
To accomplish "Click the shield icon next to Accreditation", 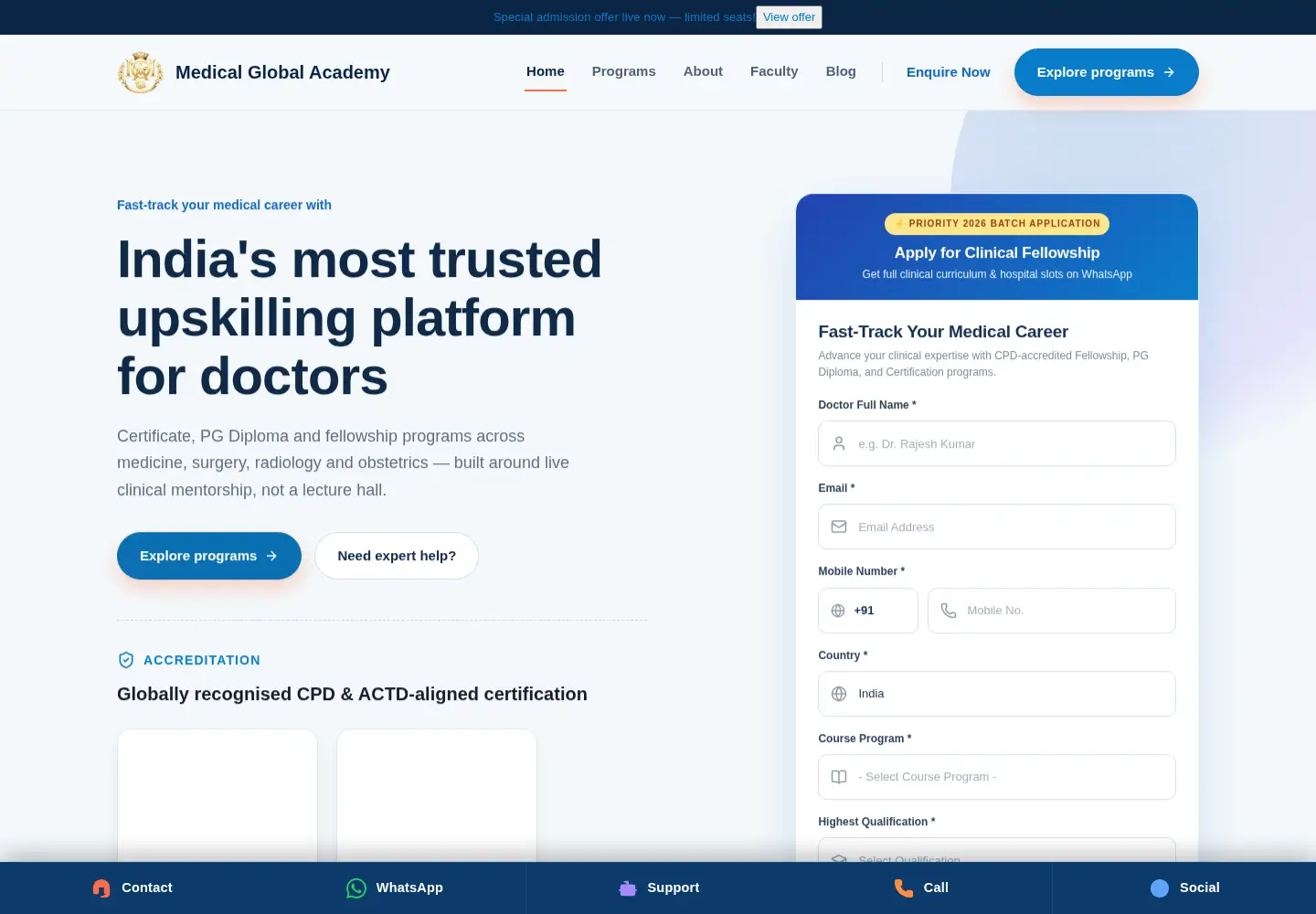I will 126,660.
